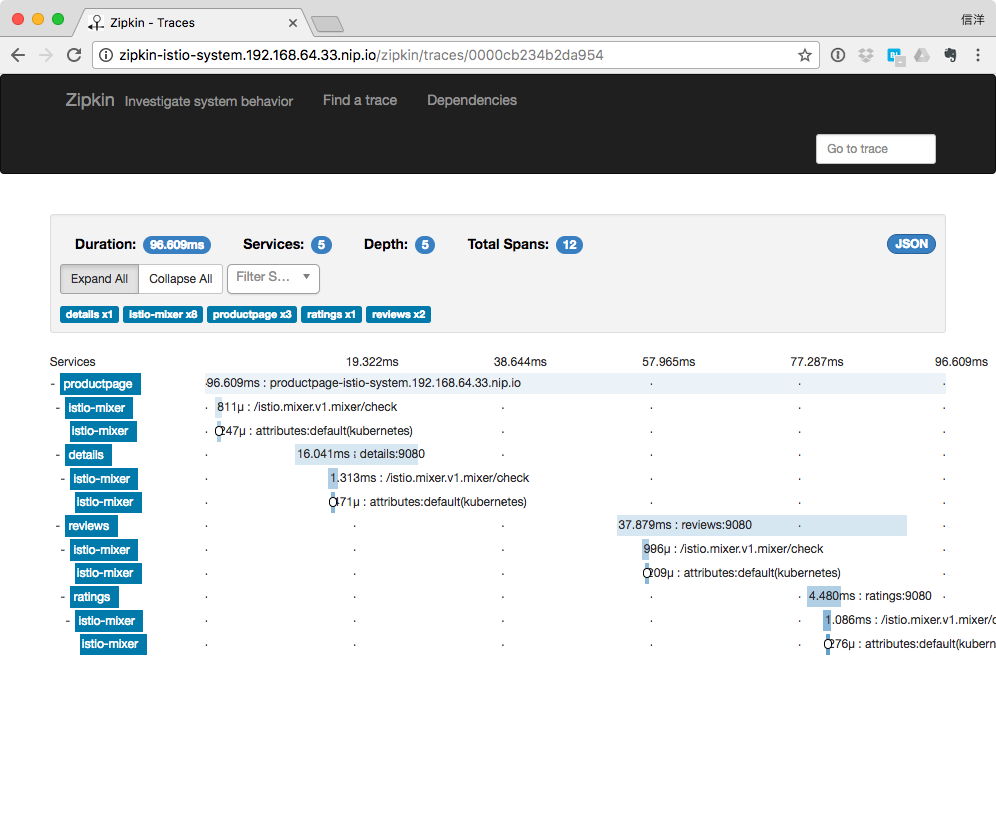Open the Evernote extension icon
996x820 pixels.
pos(950,55)
